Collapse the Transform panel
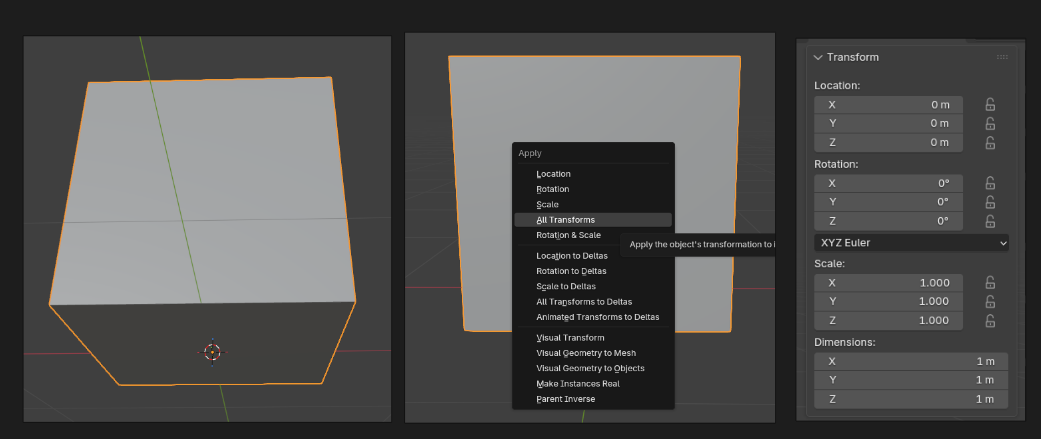This screenshot has height=439, width=1041. (x=819, y=57)
